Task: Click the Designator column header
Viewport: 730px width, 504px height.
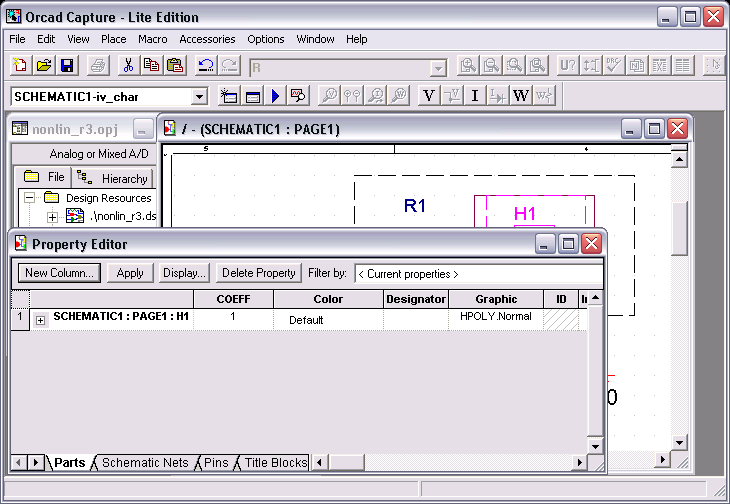Action: 416,299
